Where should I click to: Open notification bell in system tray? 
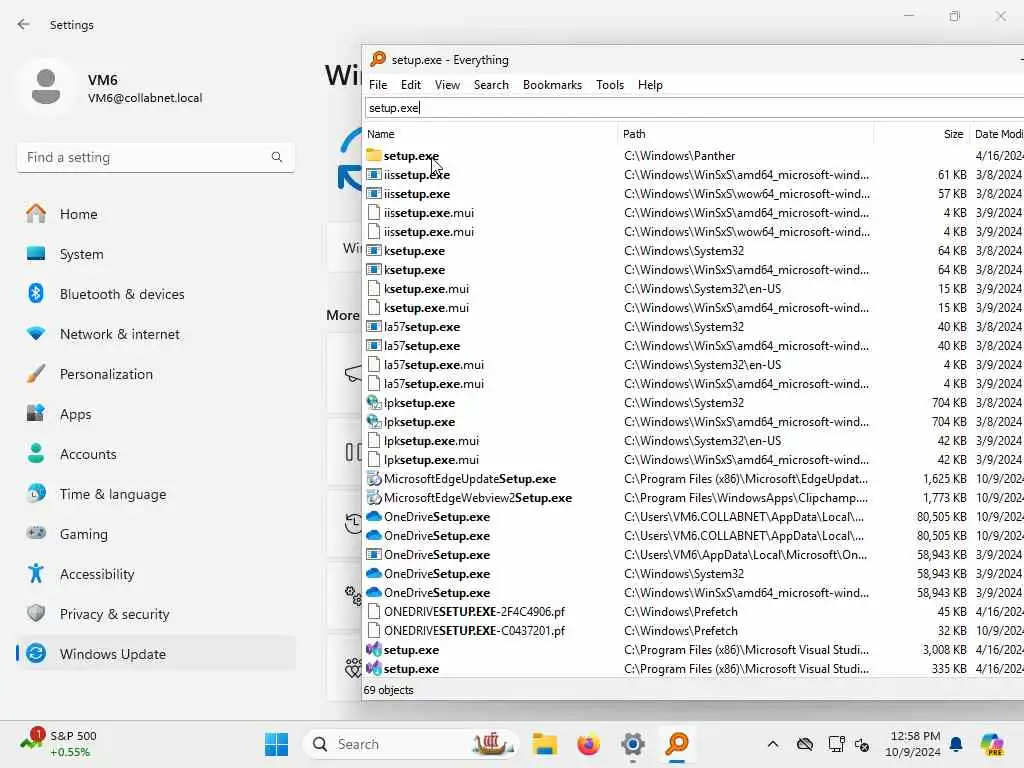956,744
